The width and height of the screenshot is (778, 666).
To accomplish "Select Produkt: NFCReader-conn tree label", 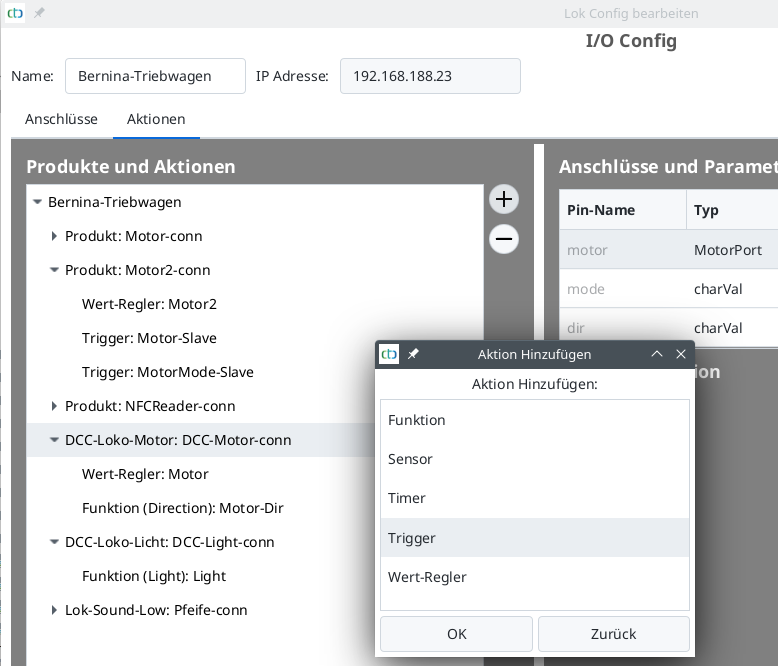I will pos(150,406).
